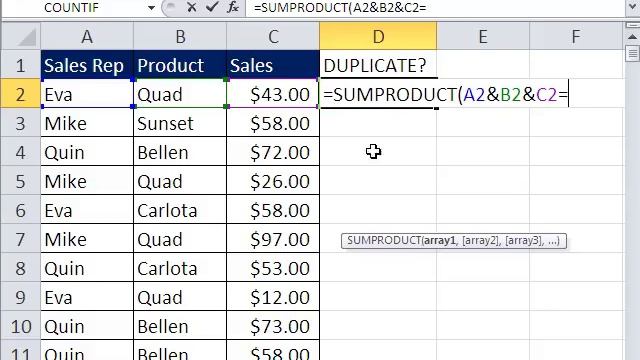Viewport: 640px width, 360px height.
Task: Click cell C3 with $58.00
Action: tap(273, 123)
